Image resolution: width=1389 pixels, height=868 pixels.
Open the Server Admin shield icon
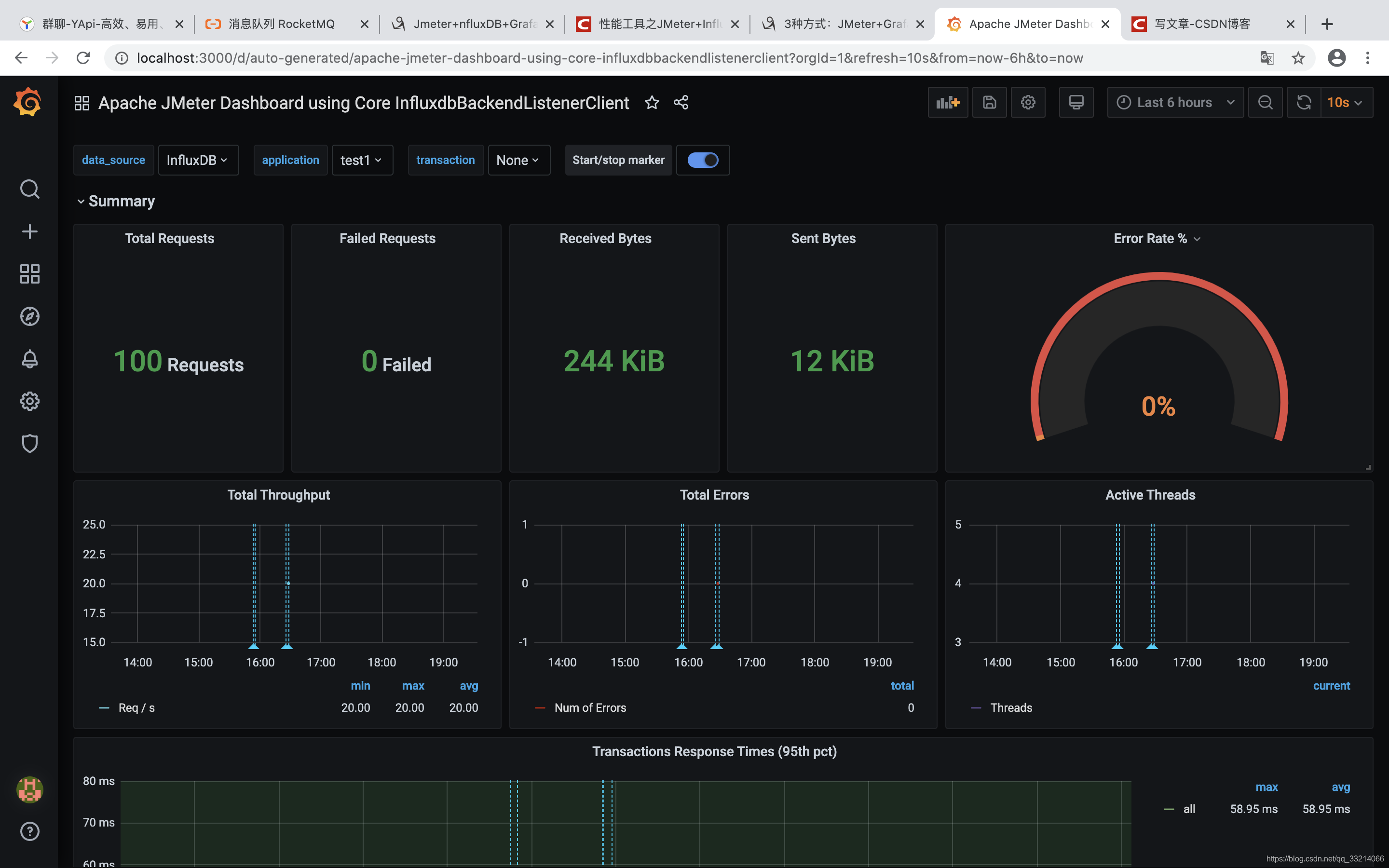pos(29,444)
